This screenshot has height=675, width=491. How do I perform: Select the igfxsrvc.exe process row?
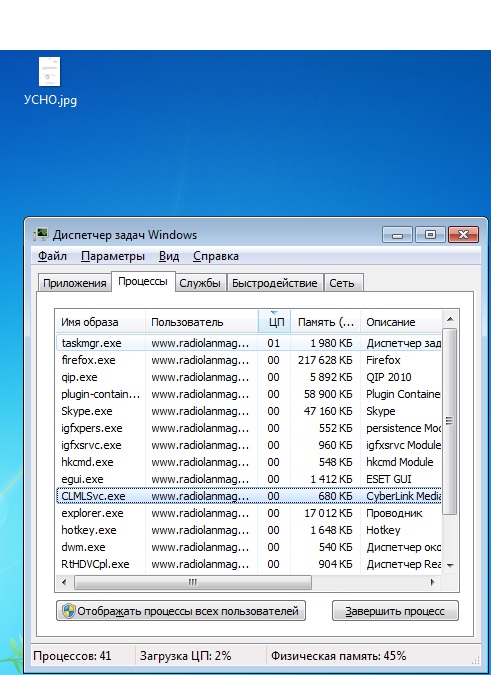(x=249, y=445)
